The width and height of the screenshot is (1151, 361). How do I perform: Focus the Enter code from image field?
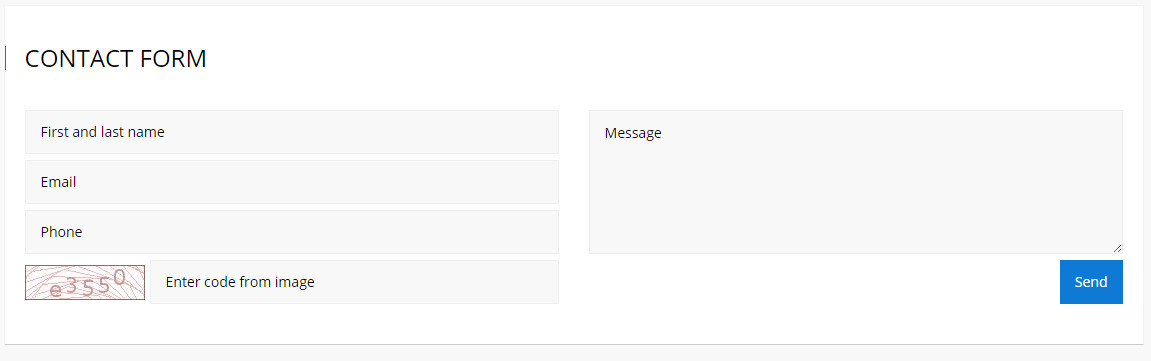click(355, 282)
